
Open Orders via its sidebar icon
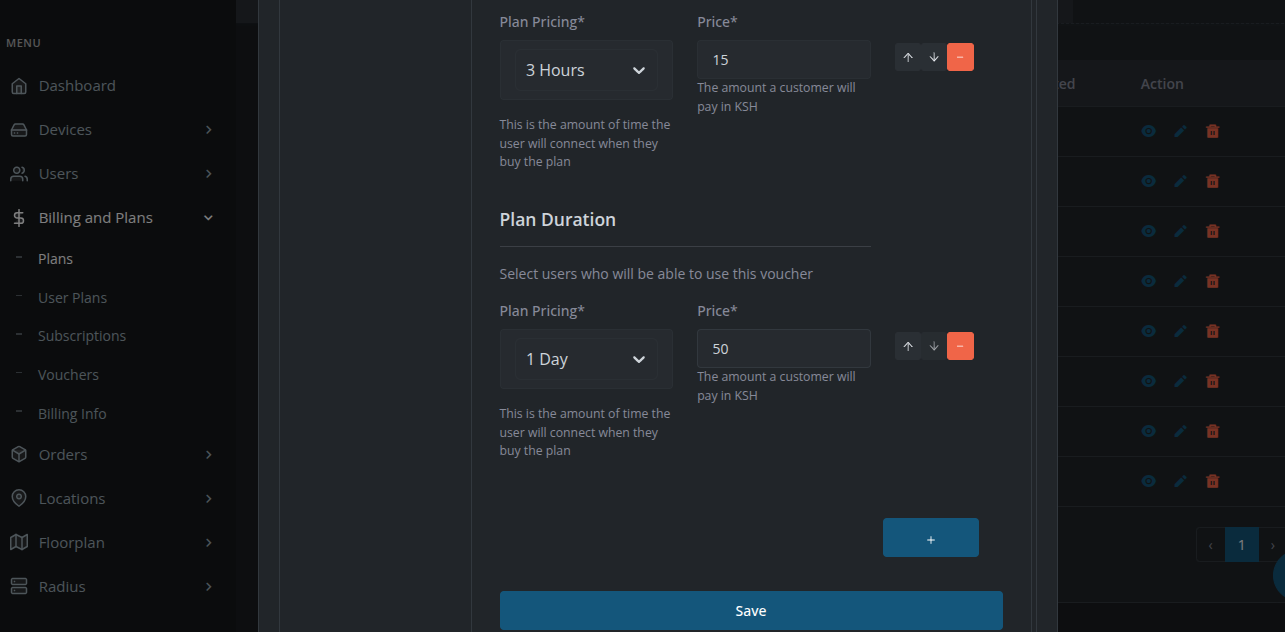point(20,454)
